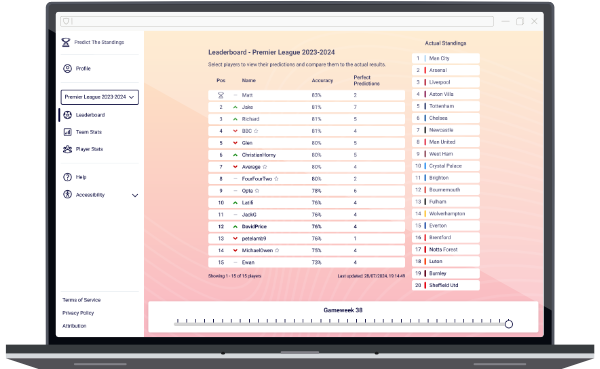600x369 pixels.
Task: Click the green up arrow in Jake's row
Action: 235,107
